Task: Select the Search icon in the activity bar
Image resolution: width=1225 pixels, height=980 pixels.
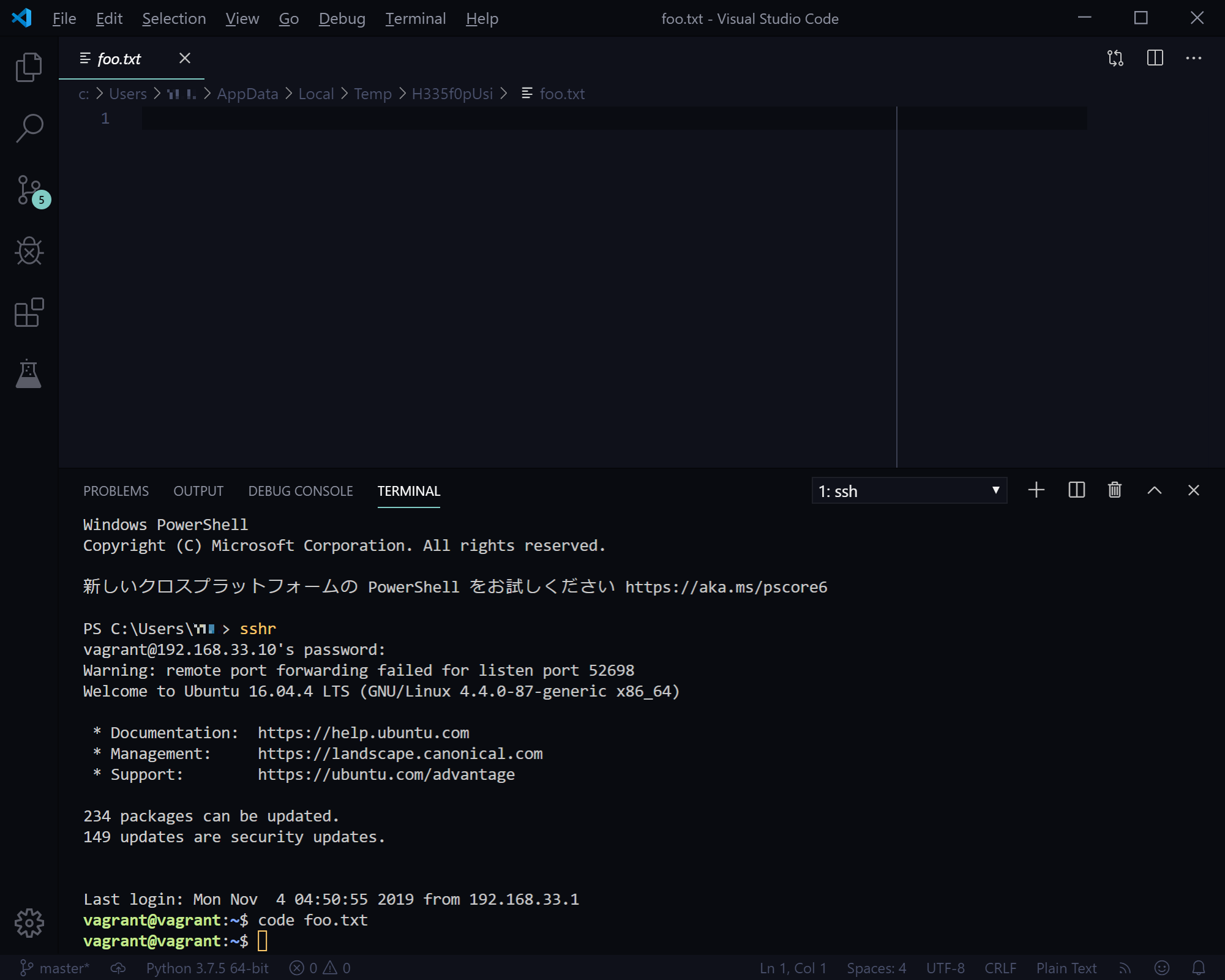Action: (x=29, y=128)
